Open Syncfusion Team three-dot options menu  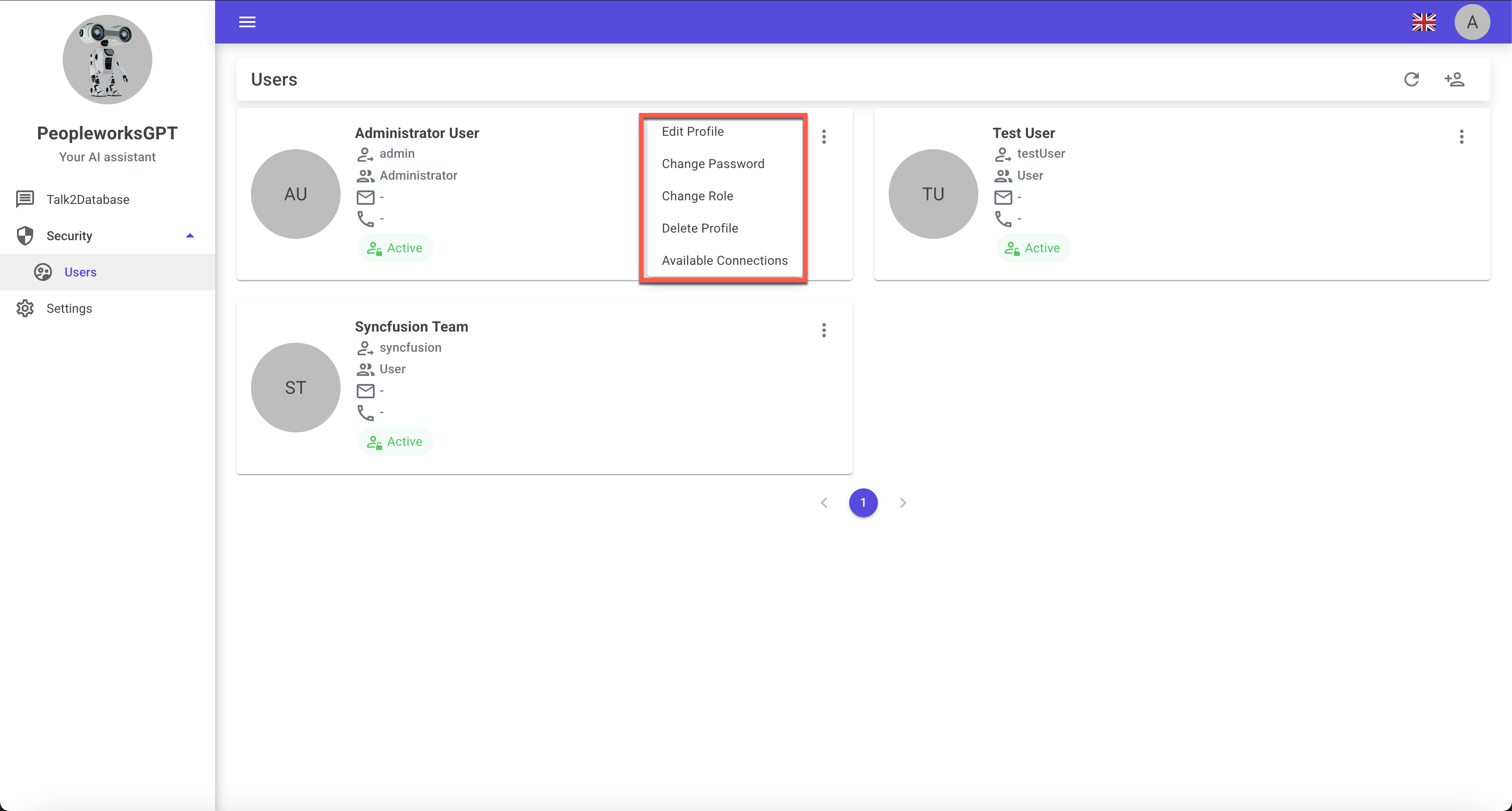pos(824,330)
